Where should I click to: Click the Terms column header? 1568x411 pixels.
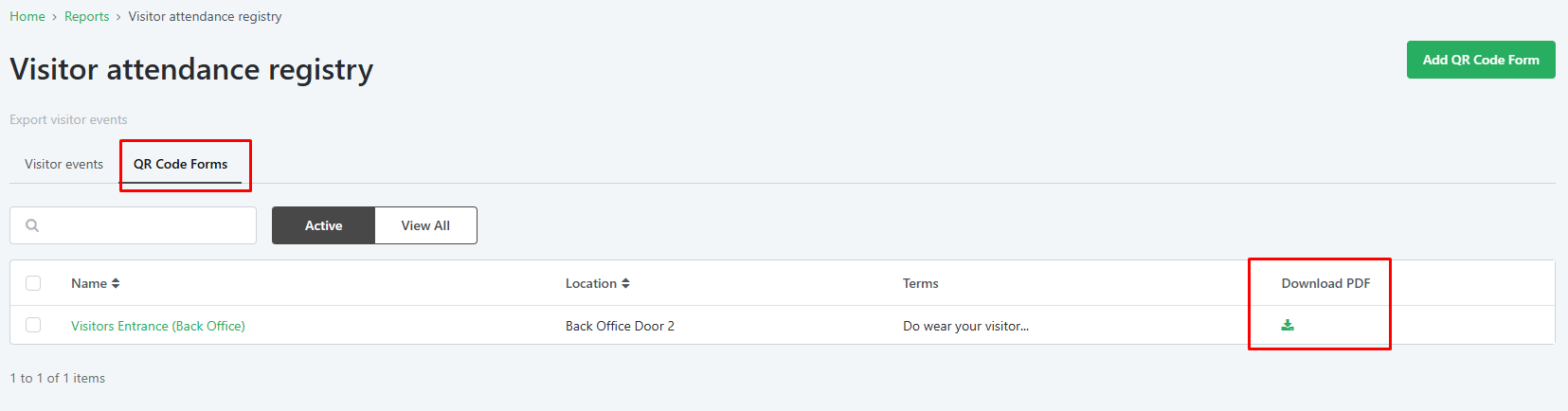click(921, 283)
